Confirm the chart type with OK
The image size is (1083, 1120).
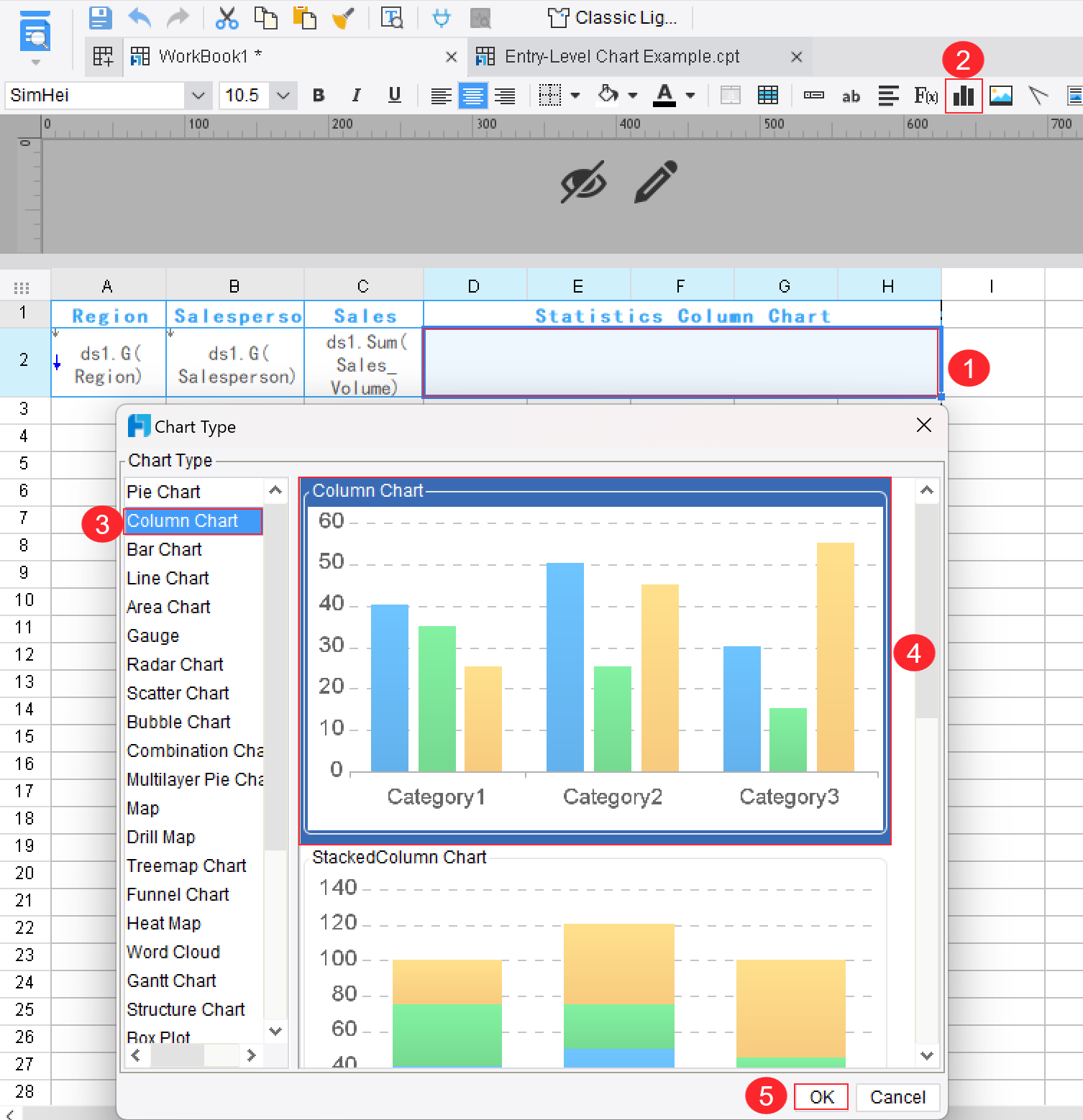pyautogui.click(x=821, y=1097)
